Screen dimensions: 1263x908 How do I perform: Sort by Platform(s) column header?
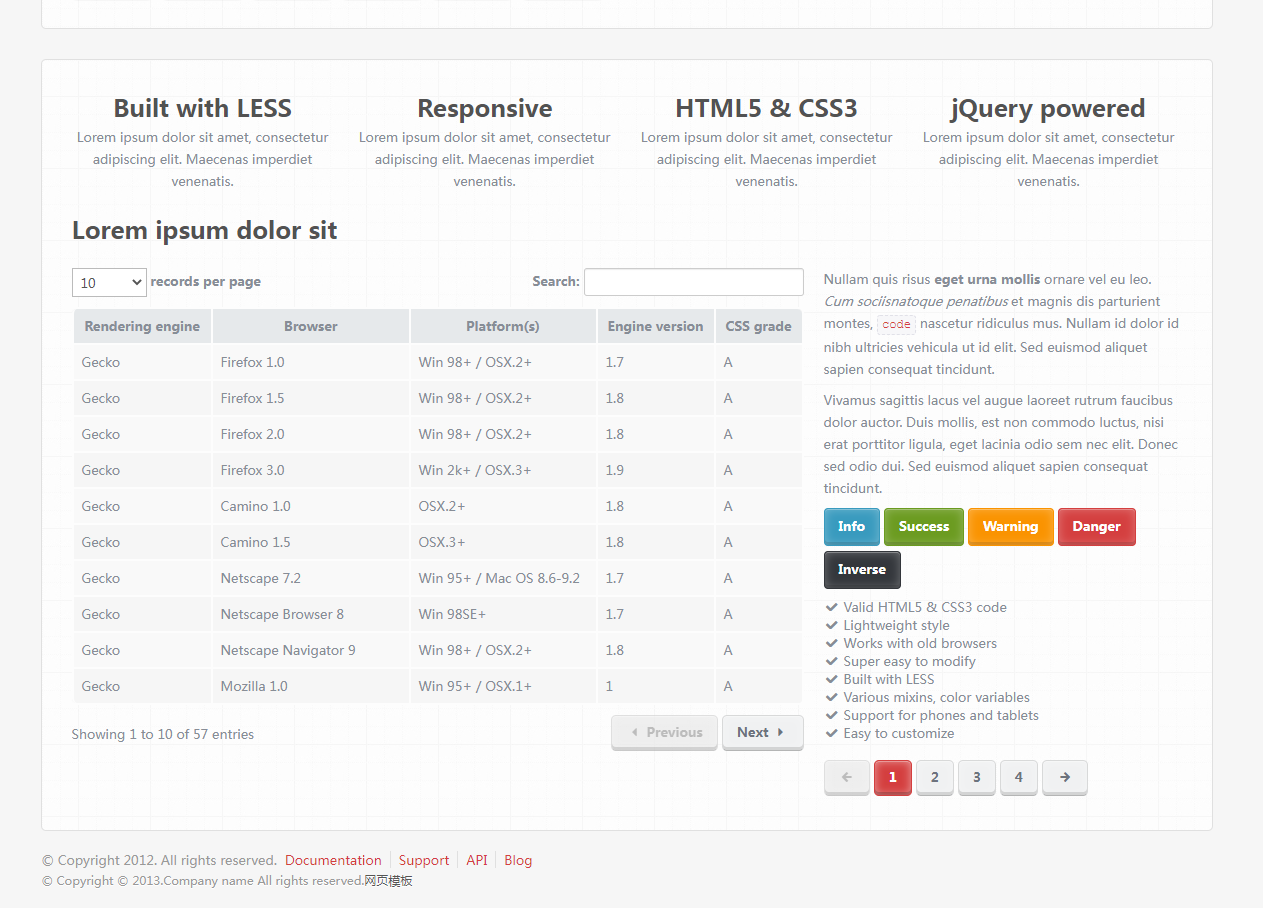click(502, 326)
